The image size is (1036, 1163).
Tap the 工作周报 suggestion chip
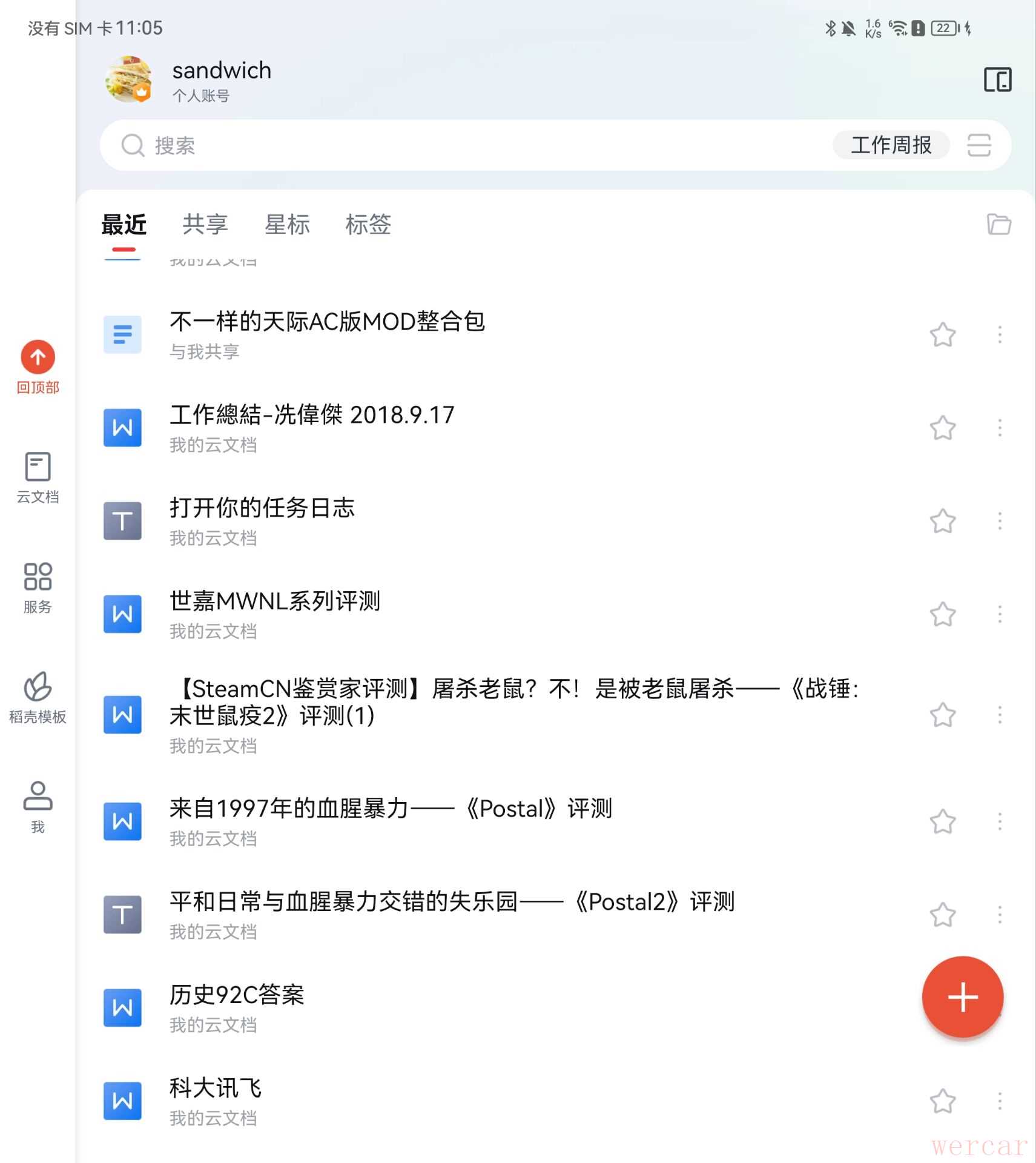[x=891, y=145]
